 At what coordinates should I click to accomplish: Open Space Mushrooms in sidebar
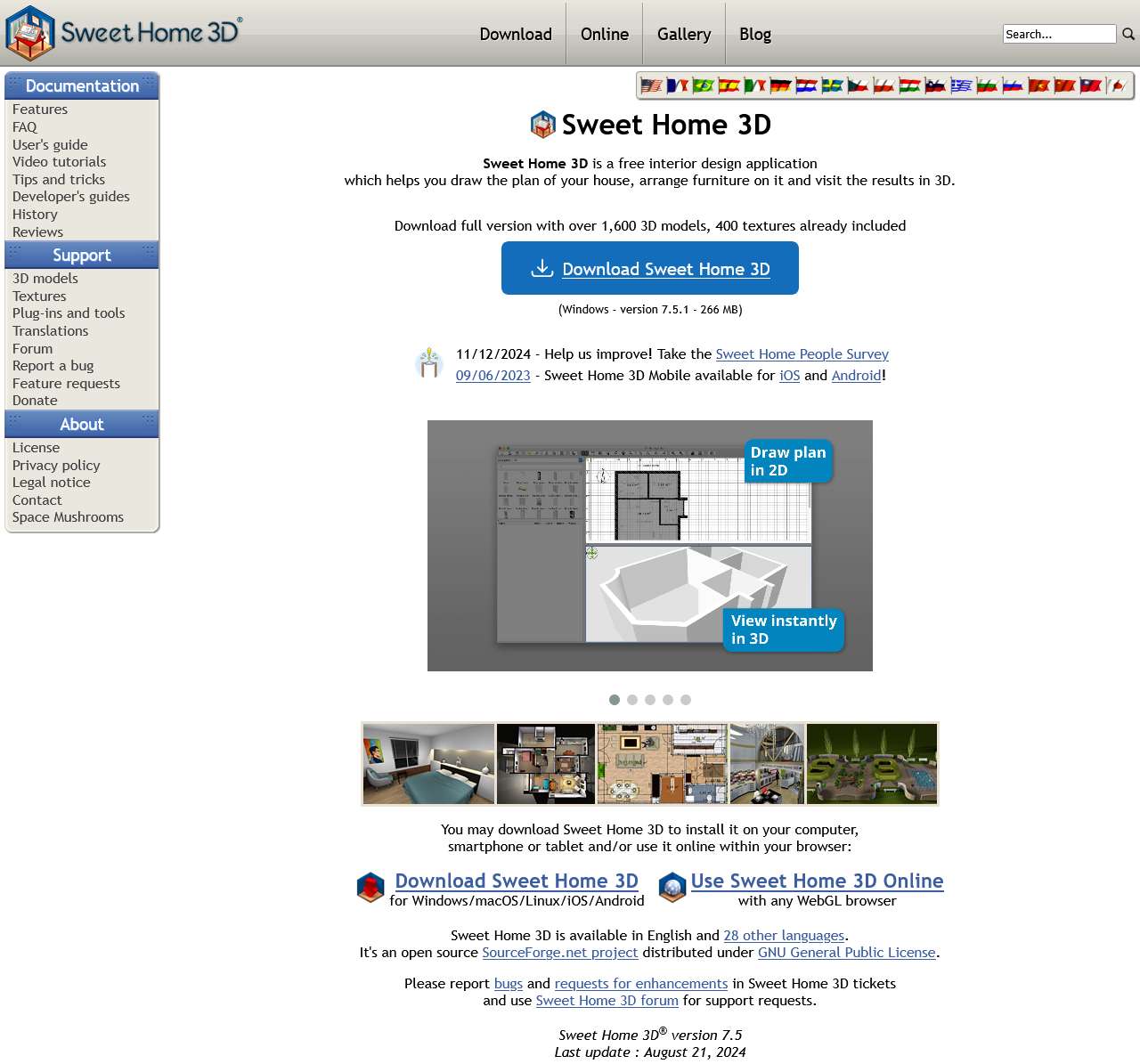point(68,517)
